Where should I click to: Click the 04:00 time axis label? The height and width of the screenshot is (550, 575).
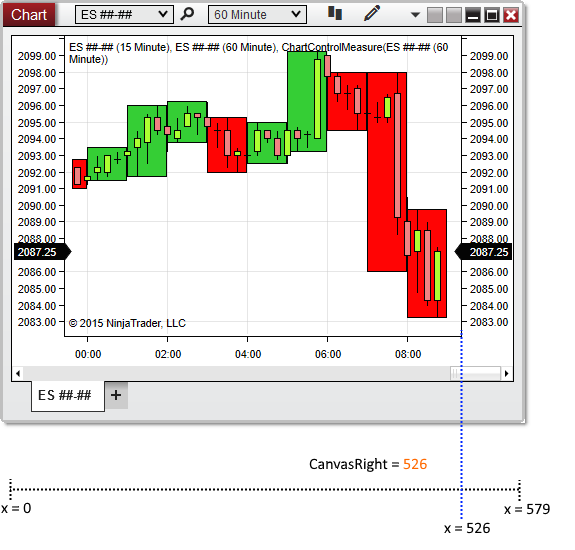pyautogui.click(x=248, y=354)
